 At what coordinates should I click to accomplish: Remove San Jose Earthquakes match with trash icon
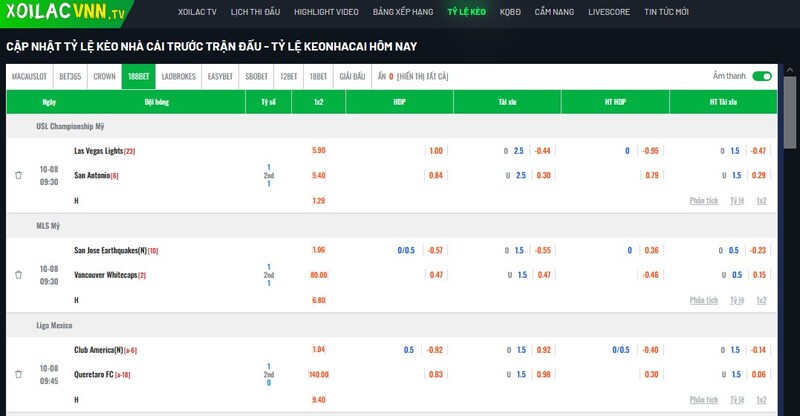point(18,275)
